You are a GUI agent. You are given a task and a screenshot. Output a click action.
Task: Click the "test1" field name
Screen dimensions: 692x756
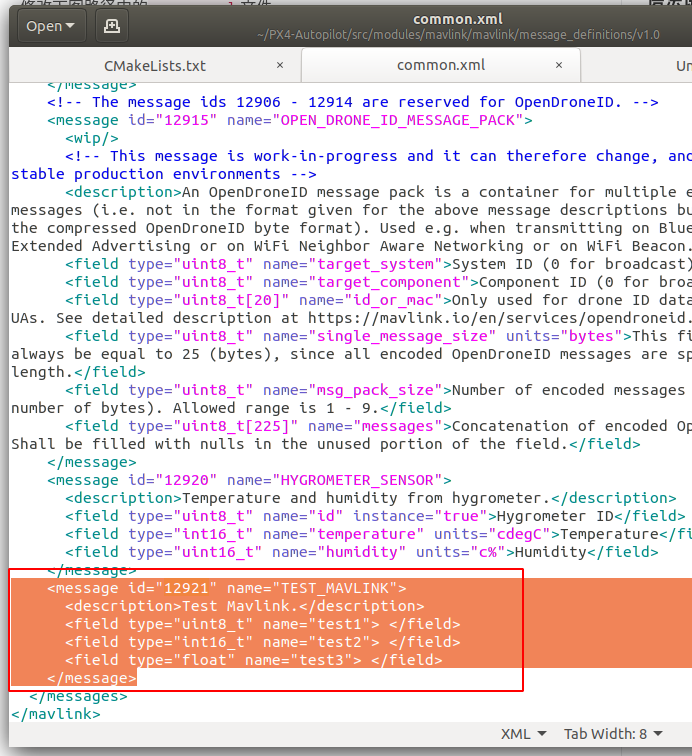coord(339,624)
